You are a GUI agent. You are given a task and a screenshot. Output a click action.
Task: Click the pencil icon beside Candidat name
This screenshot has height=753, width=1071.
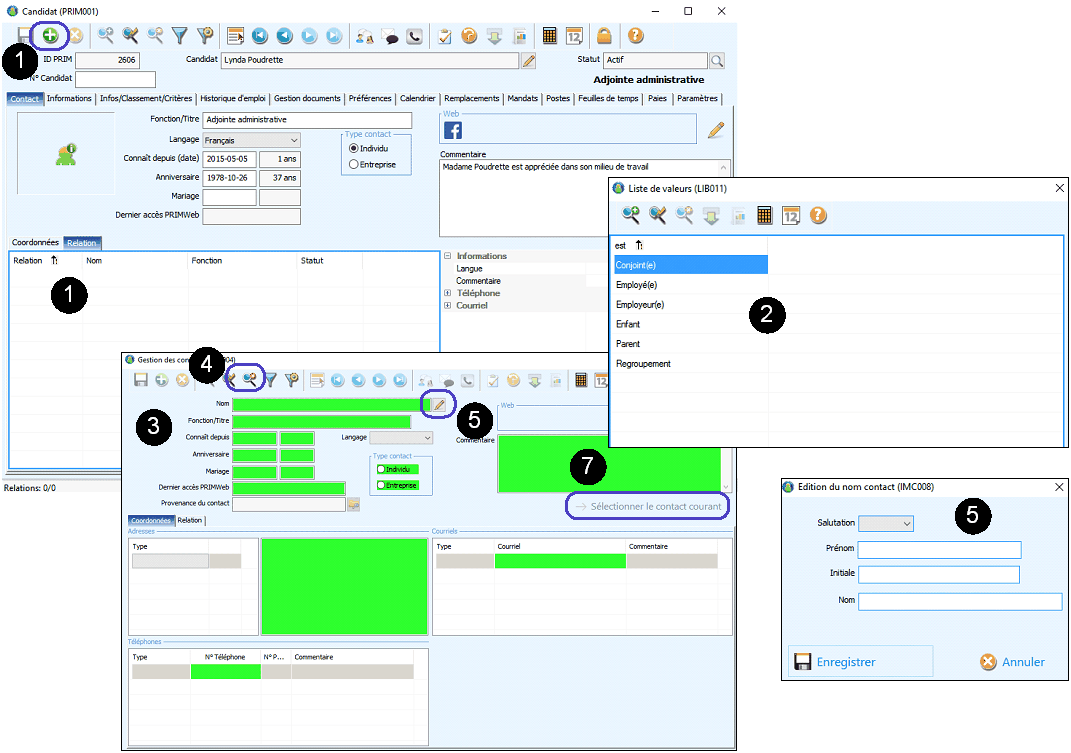coord(529,61)
